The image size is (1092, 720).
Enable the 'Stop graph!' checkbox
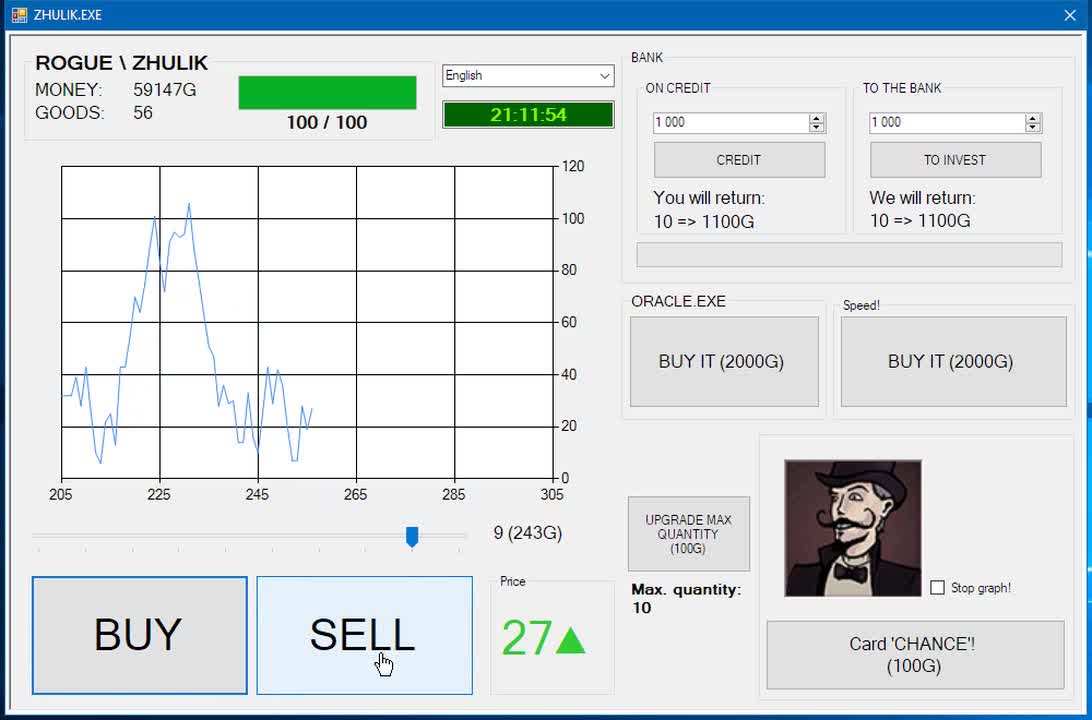tap(937, 588)
